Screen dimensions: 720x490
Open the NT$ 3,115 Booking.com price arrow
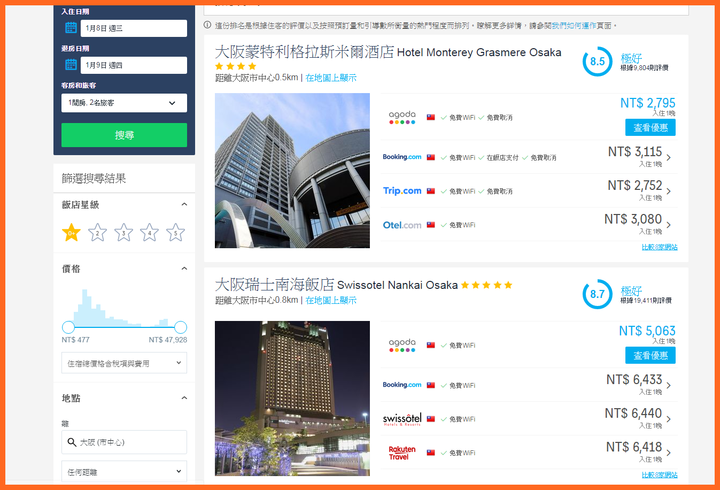tap(669, 158)
